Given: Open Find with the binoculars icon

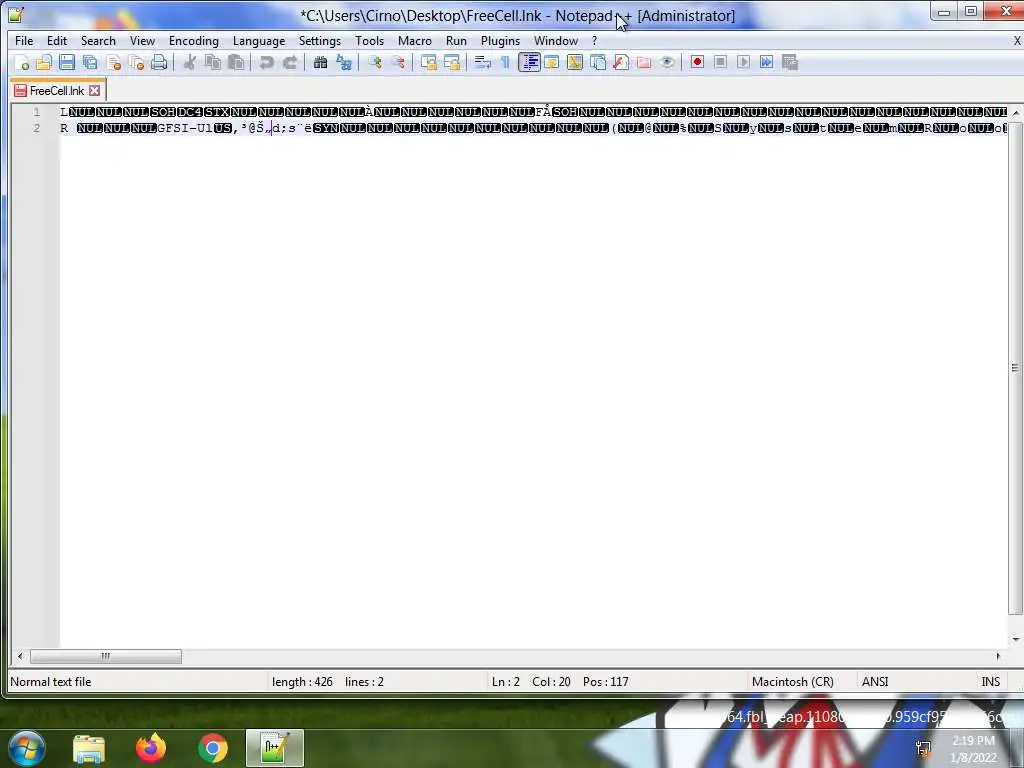Looking at the screenshot, I should [x=320, y=63].
